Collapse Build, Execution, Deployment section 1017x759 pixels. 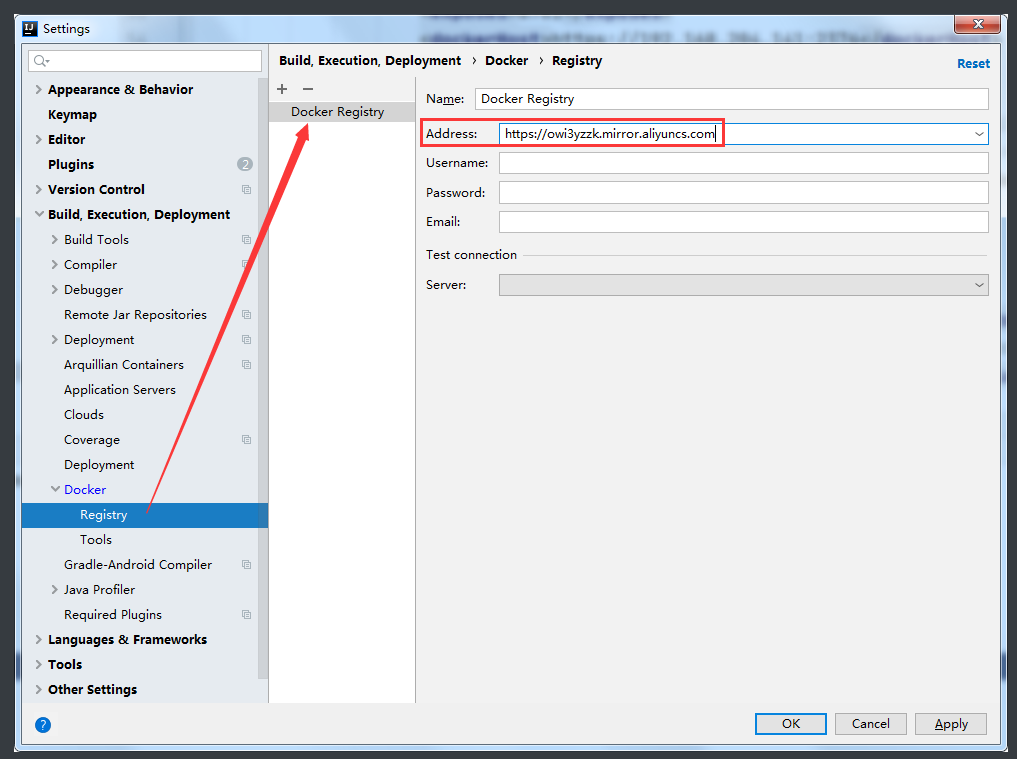39,214
